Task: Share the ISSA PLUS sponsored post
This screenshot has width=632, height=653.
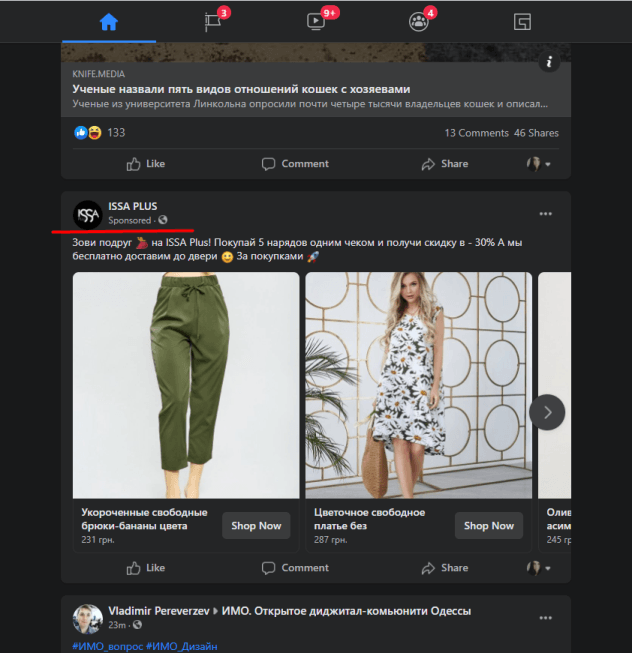Action: 445,568
